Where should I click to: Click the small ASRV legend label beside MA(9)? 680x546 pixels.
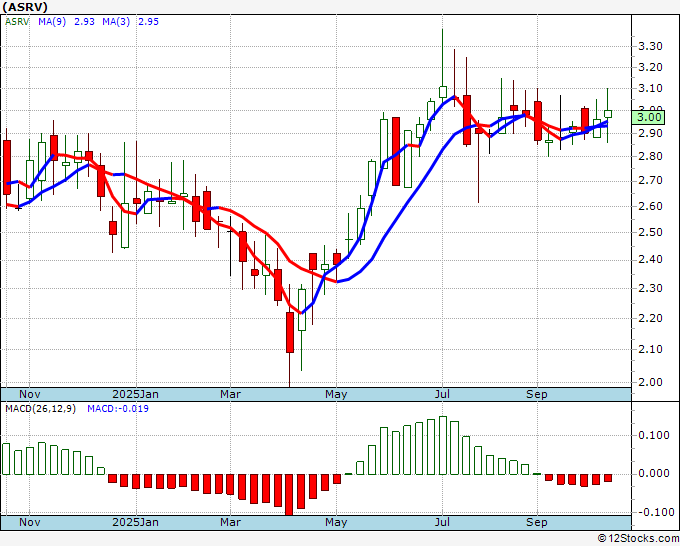pos(17,21)
